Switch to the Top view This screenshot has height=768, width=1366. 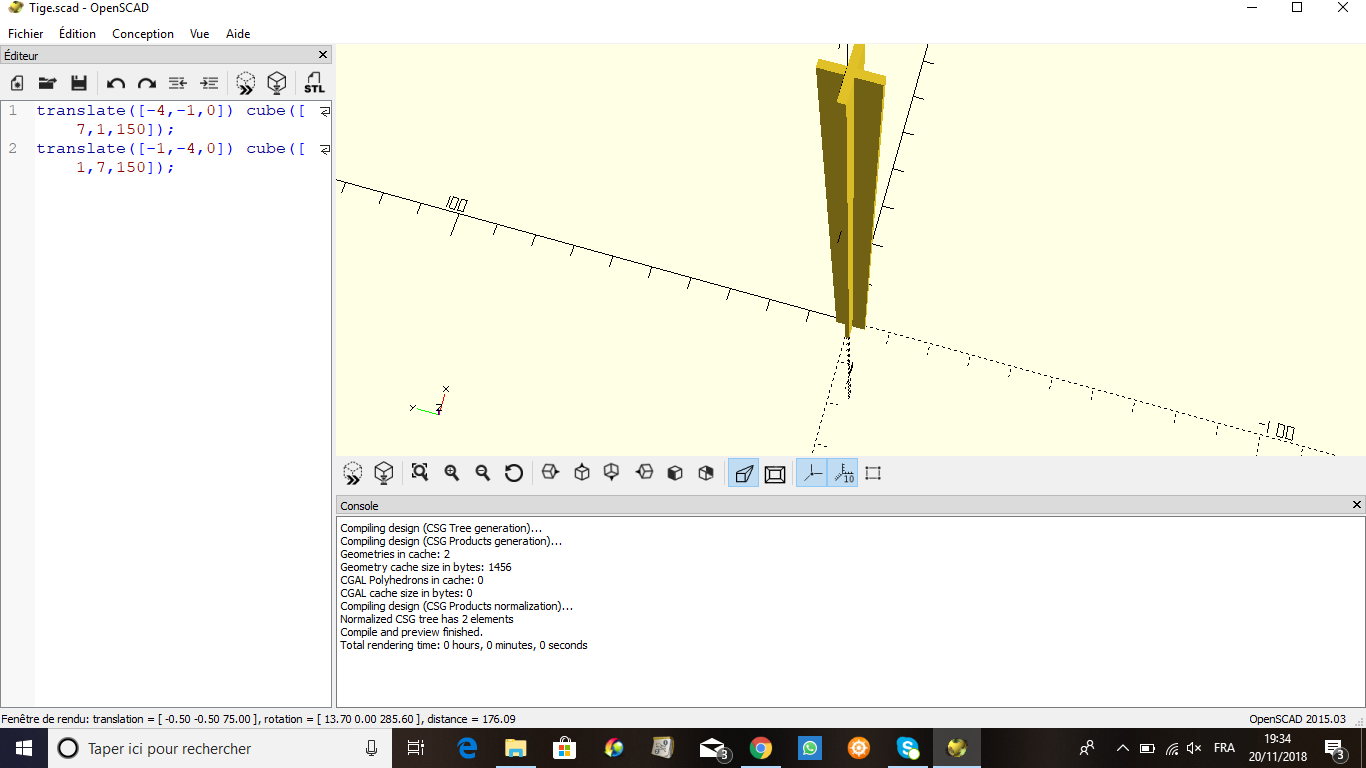coord(582,473)
